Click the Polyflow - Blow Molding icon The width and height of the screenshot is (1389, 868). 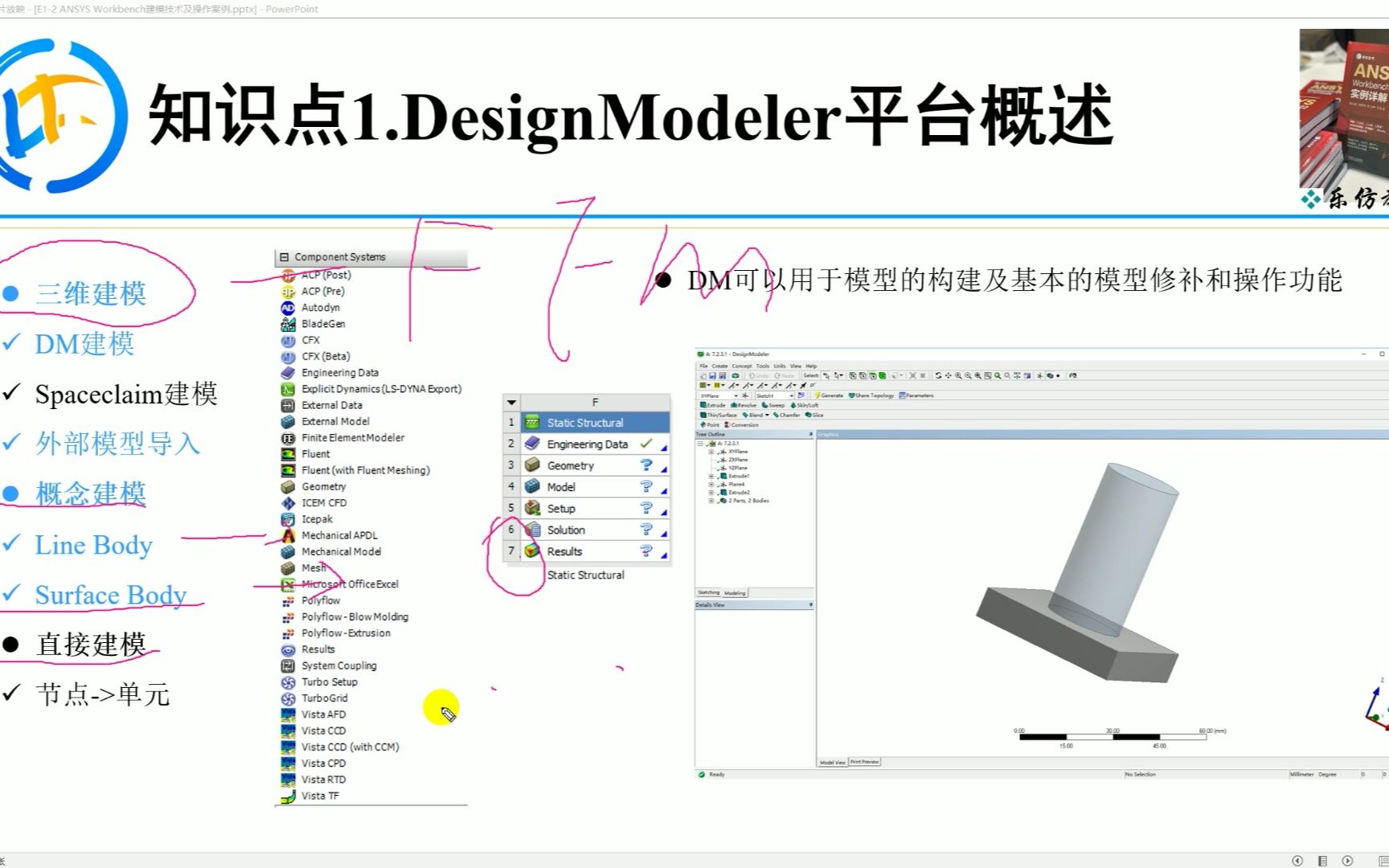[288, 617]
